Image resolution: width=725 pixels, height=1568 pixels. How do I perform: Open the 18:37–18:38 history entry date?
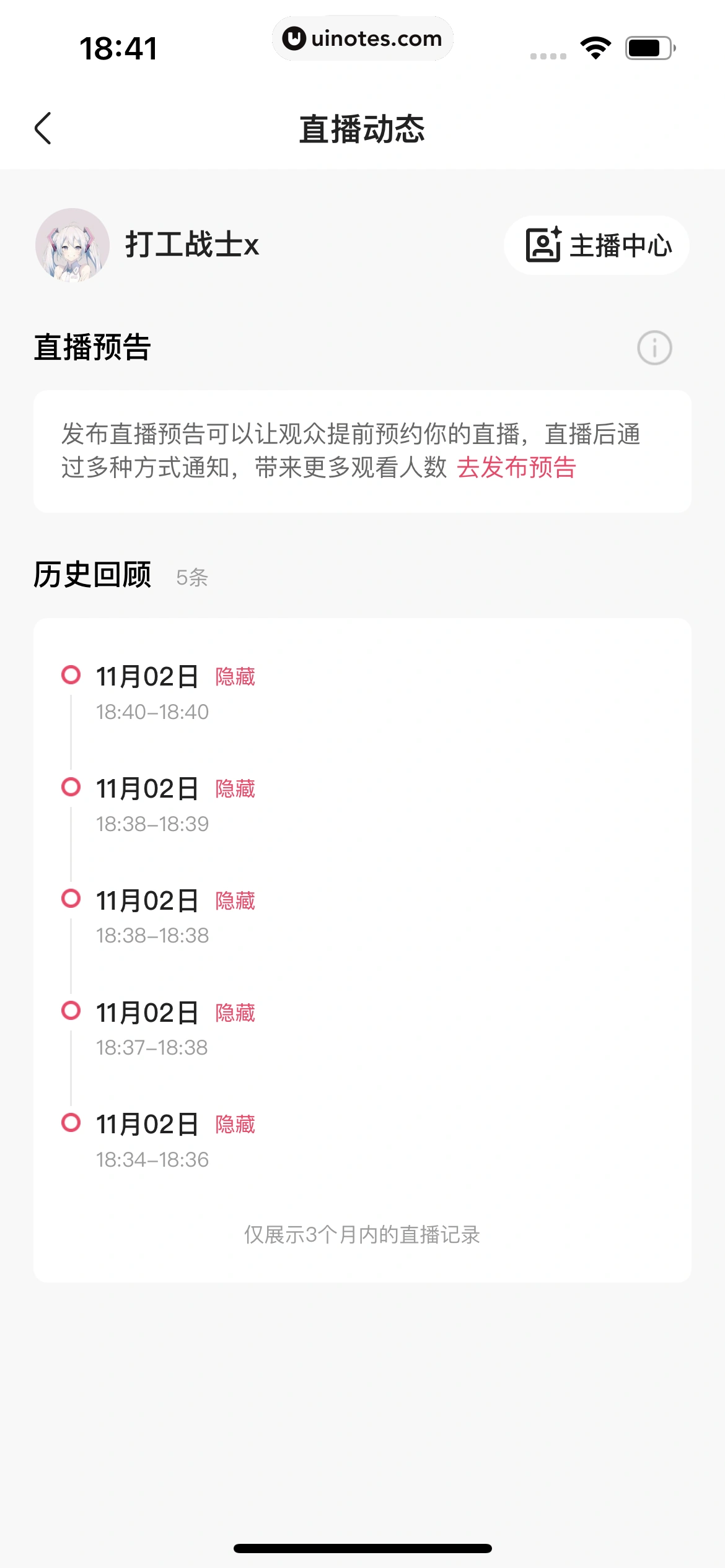pos(147,1013)
